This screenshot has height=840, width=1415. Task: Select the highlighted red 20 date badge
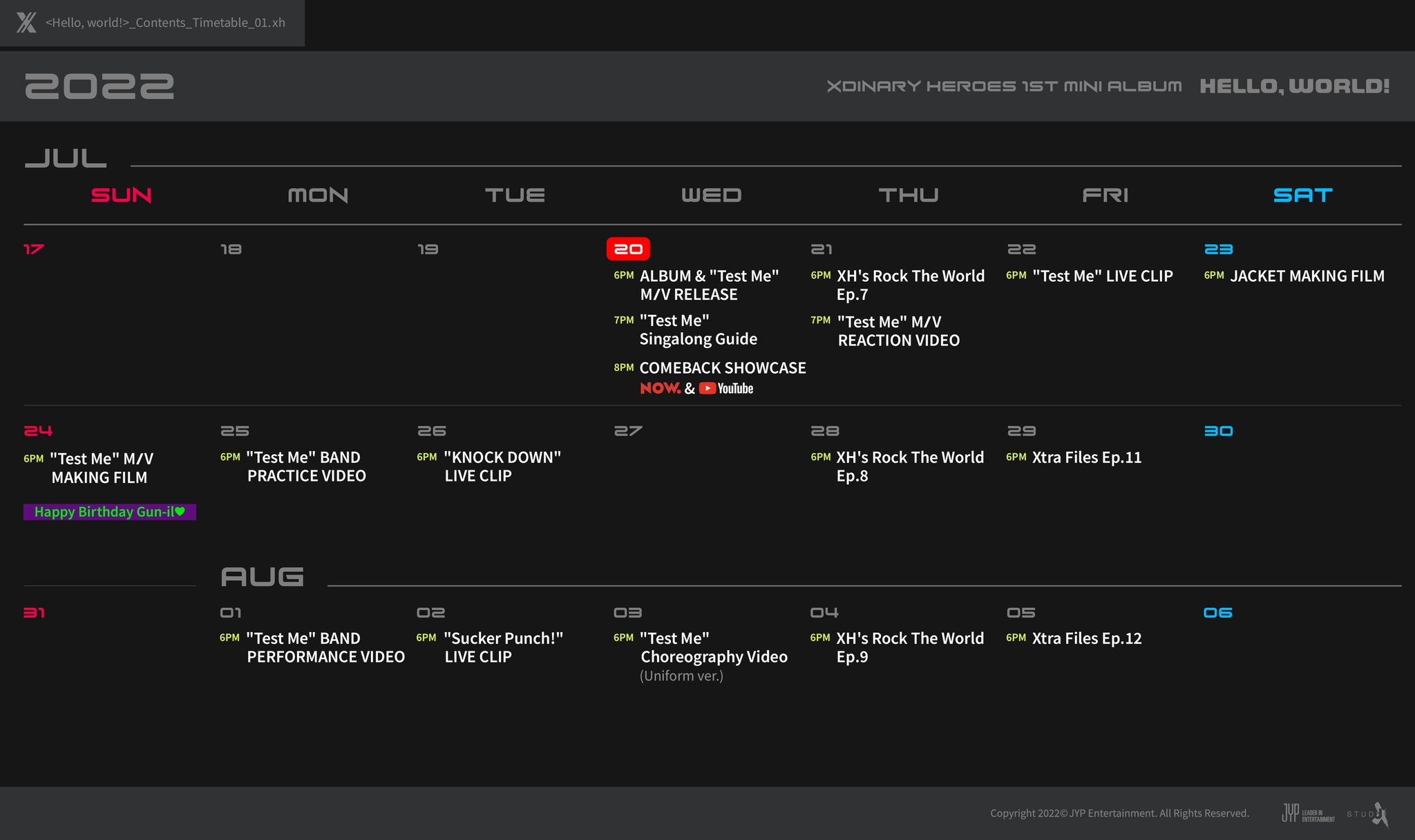628,249
